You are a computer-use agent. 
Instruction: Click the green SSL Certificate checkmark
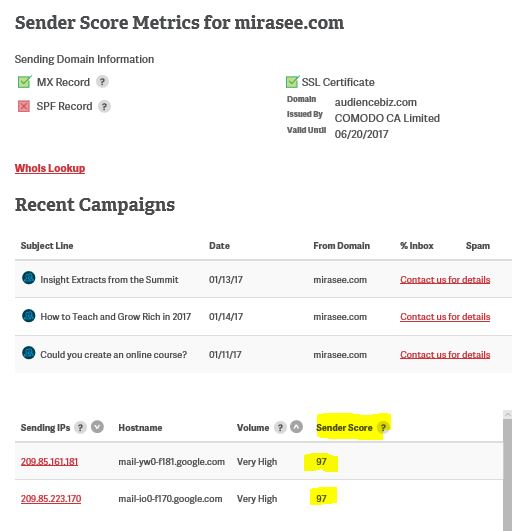(292, 82)
